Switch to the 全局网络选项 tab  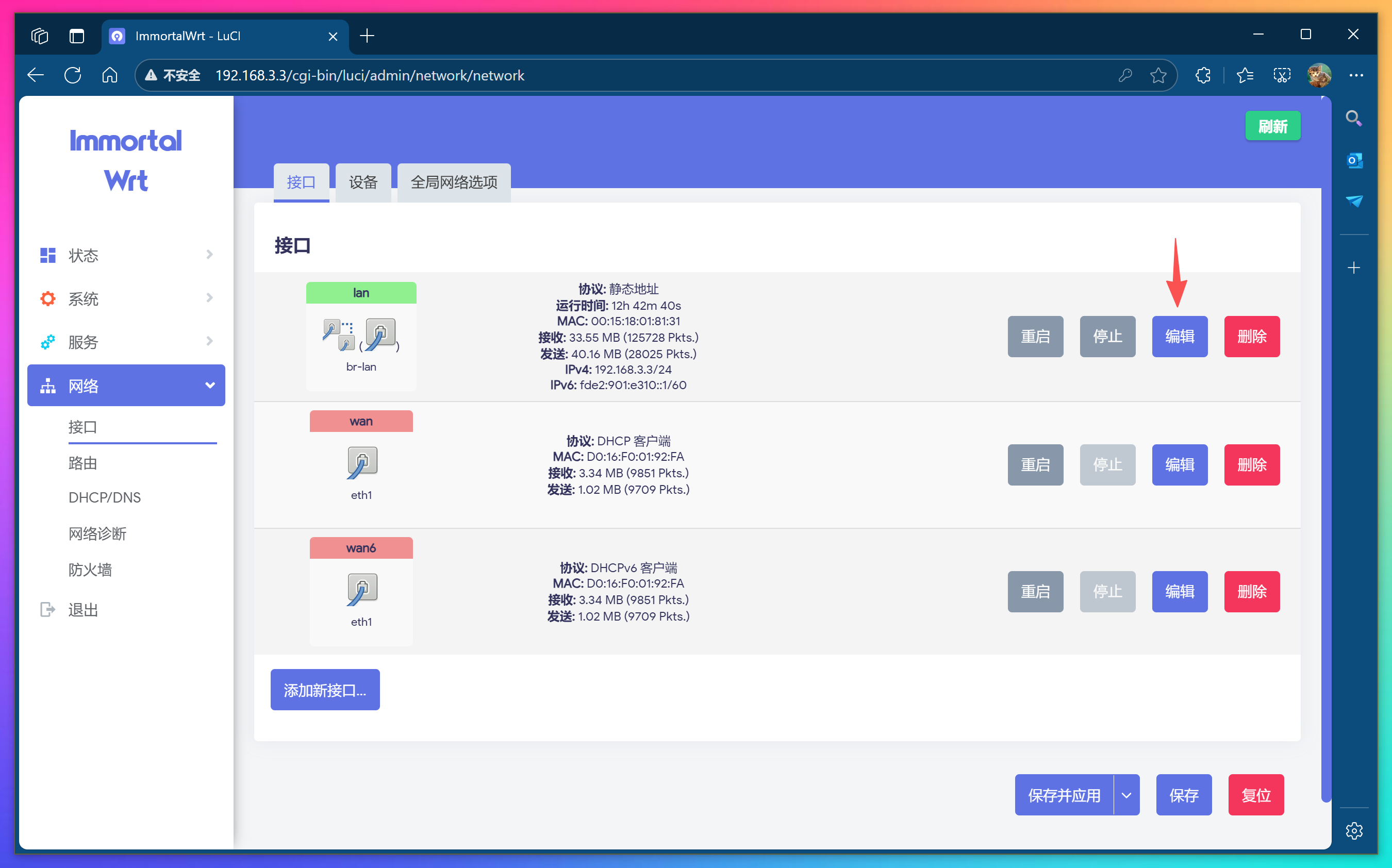coord(454,182)
